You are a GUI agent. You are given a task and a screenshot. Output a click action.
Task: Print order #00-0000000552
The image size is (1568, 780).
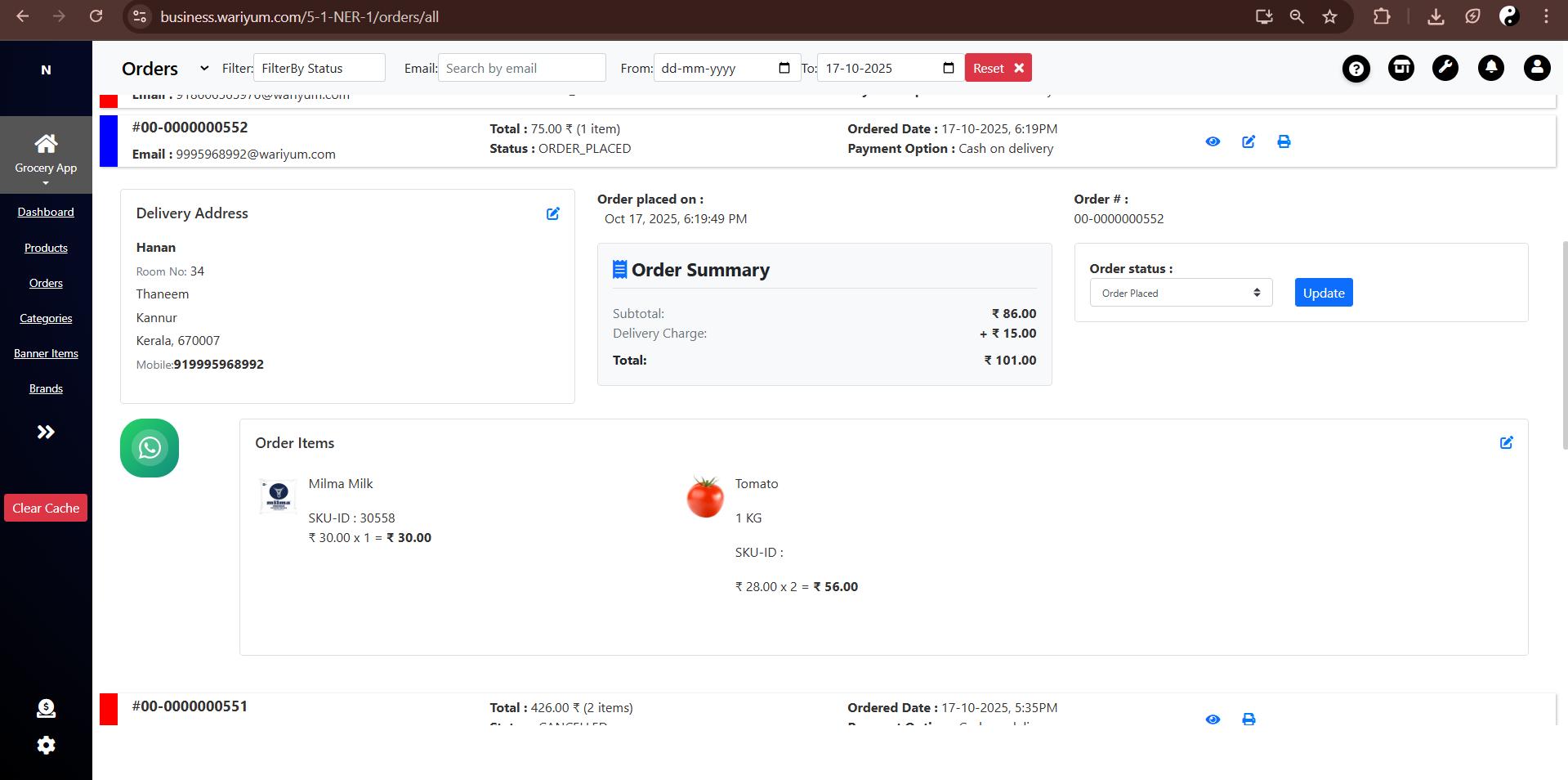(1284, 141)
